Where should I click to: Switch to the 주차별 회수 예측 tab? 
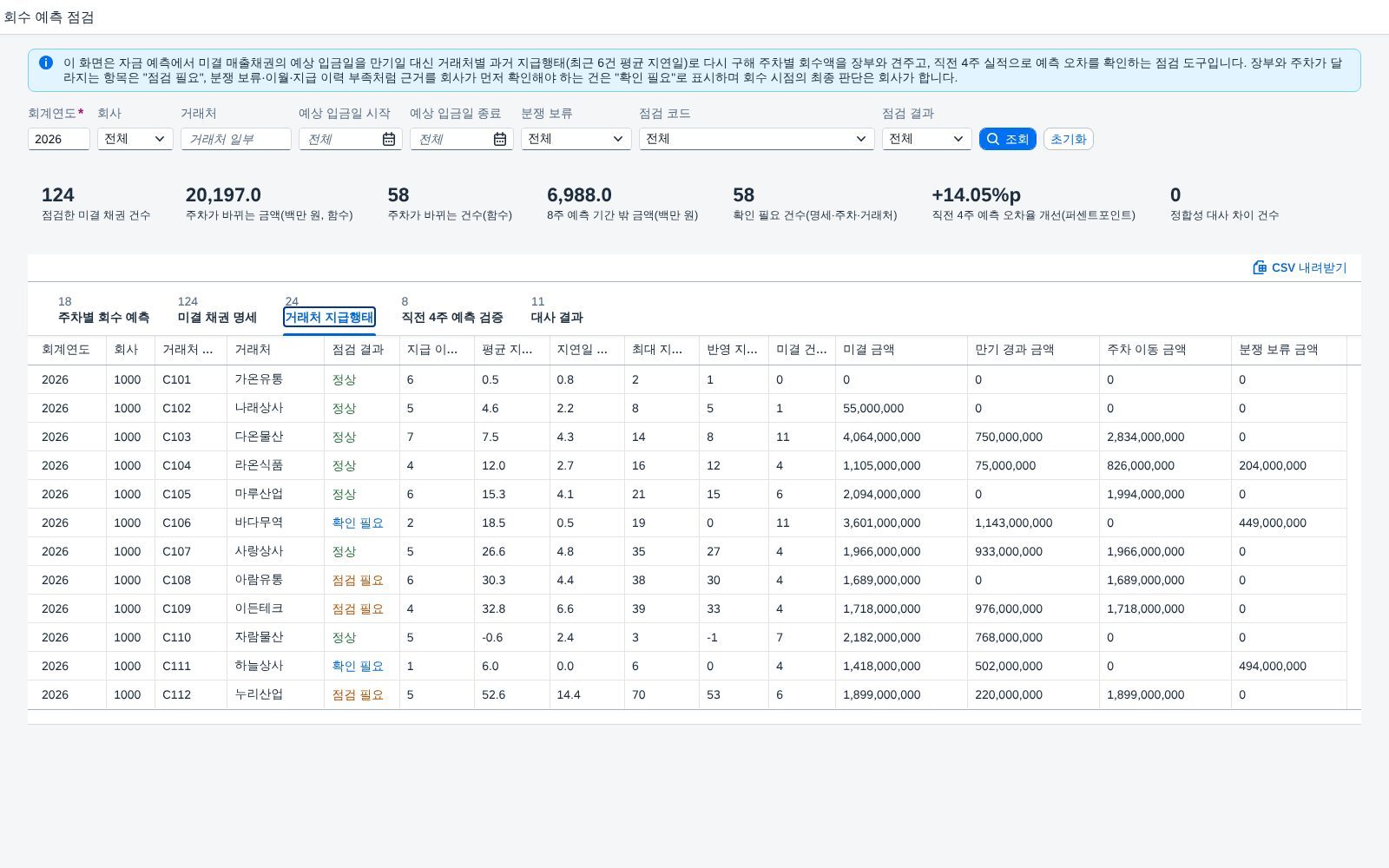coord(103,317)
